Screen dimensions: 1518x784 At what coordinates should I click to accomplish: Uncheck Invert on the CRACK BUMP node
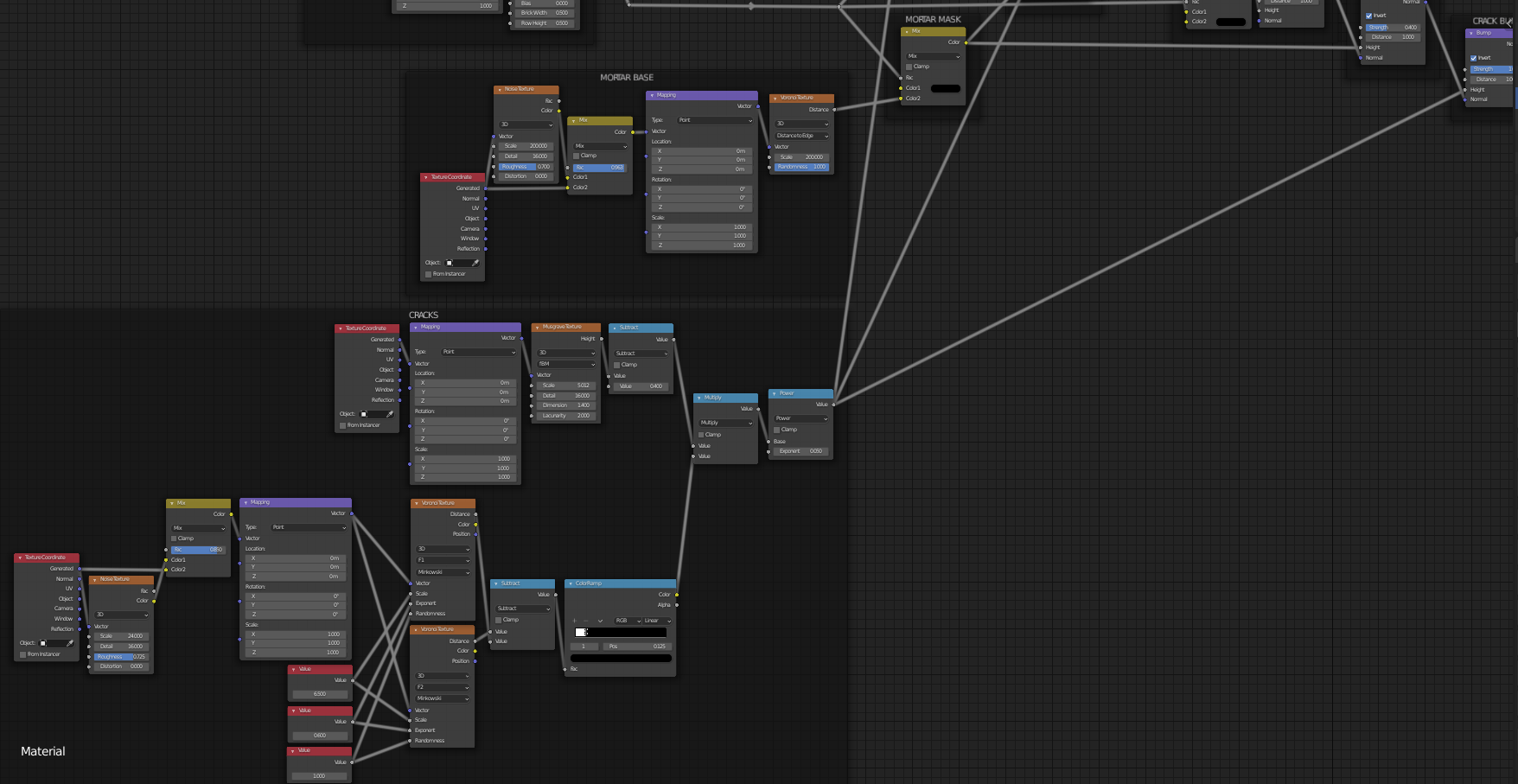pos(1474,58)
